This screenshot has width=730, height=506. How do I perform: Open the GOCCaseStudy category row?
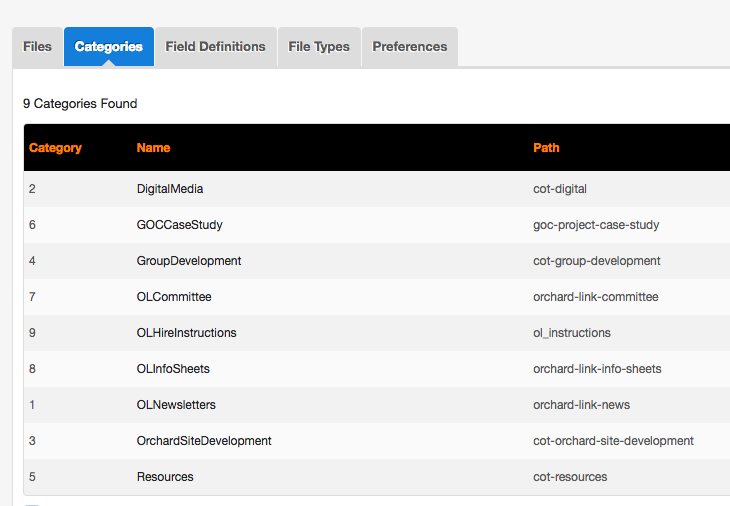pyautogui.click(x=179, y=225)
